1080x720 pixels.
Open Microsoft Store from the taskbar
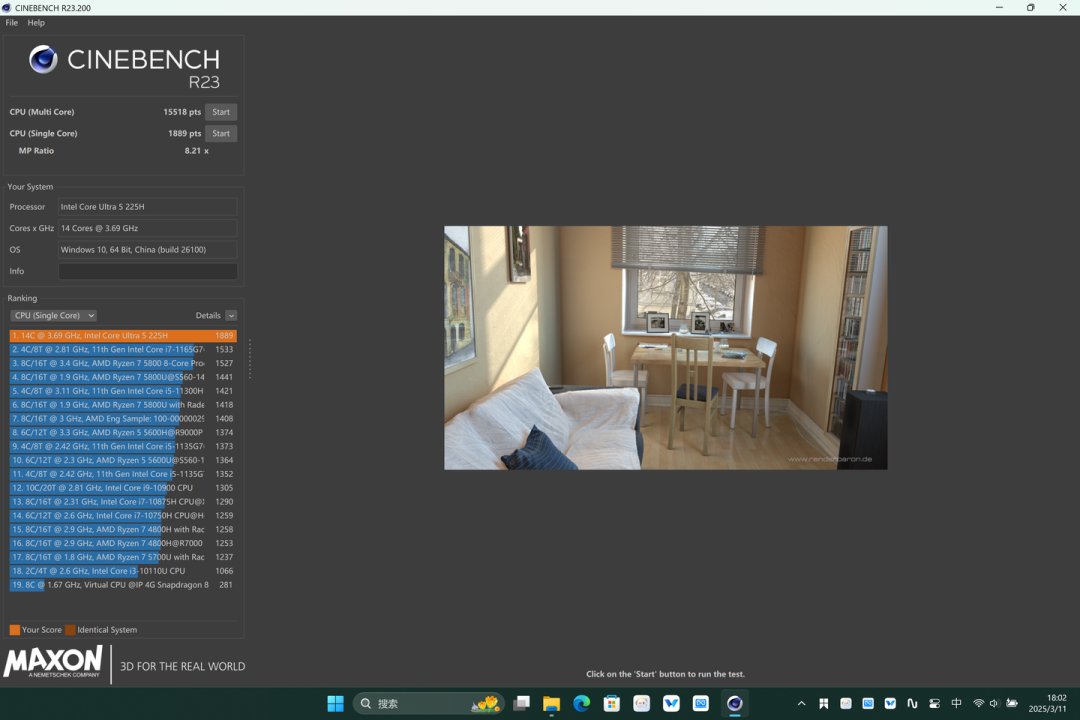click(x=611, y=703)
